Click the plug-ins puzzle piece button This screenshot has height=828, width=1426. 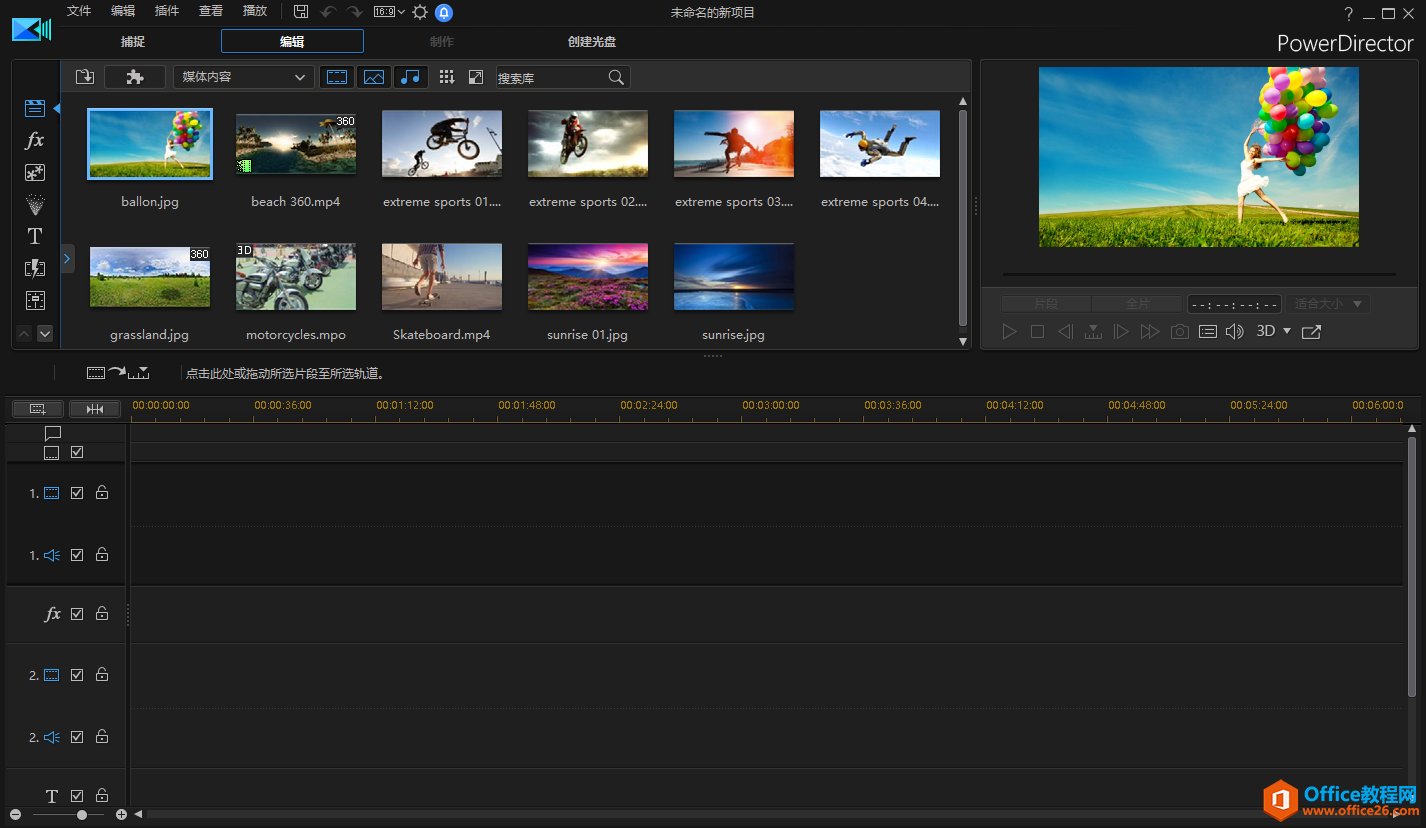tap(135, 77)
